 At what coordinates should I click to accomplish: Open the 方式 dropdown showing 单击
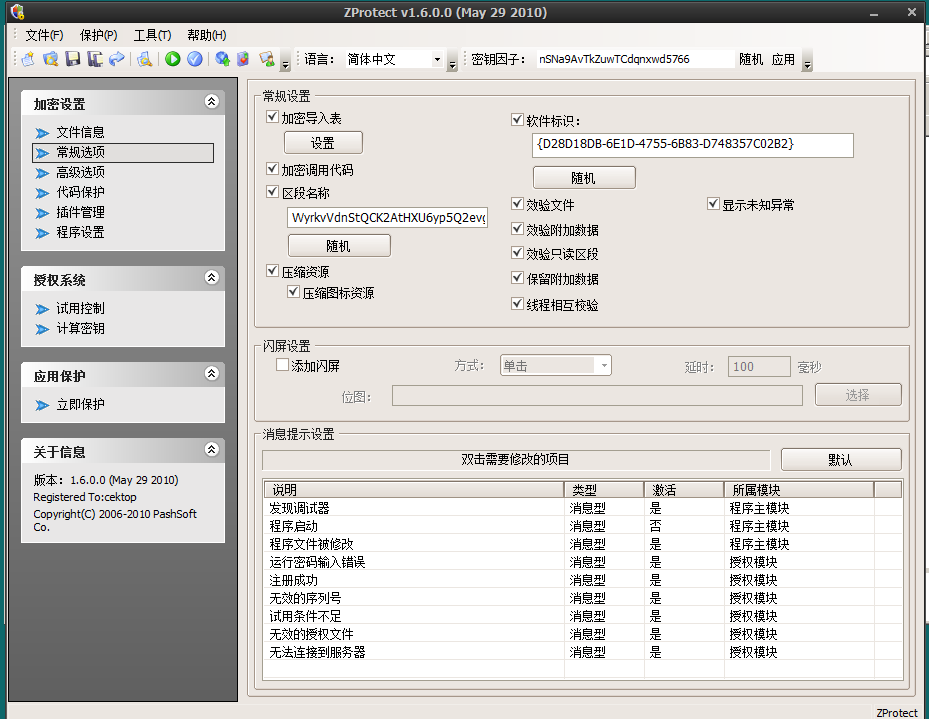[554, 365]
